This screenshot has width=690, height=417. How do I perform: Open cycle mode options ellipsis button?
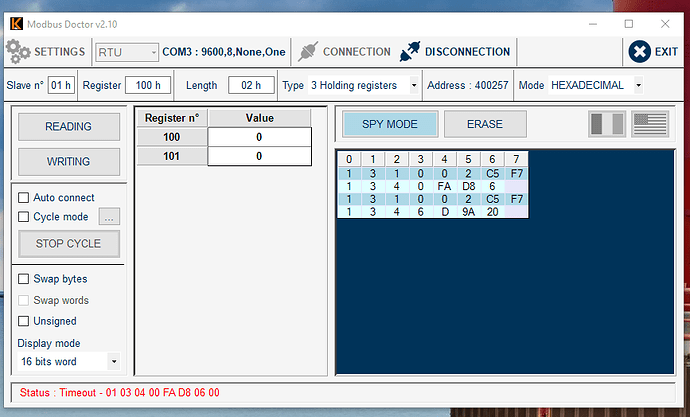click(109, 217)
